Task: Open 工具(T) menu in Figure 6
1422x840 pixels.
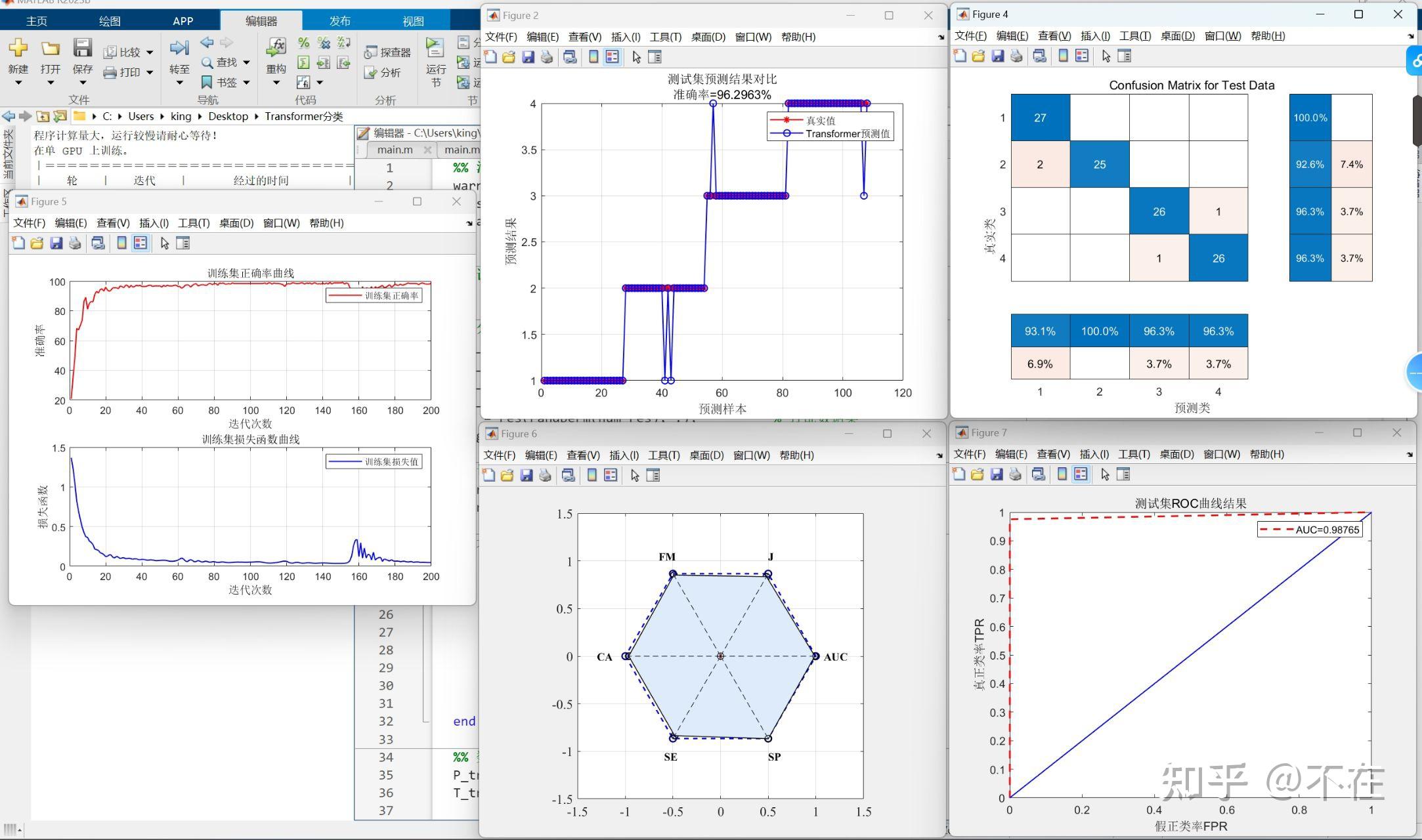Action: 664,455
